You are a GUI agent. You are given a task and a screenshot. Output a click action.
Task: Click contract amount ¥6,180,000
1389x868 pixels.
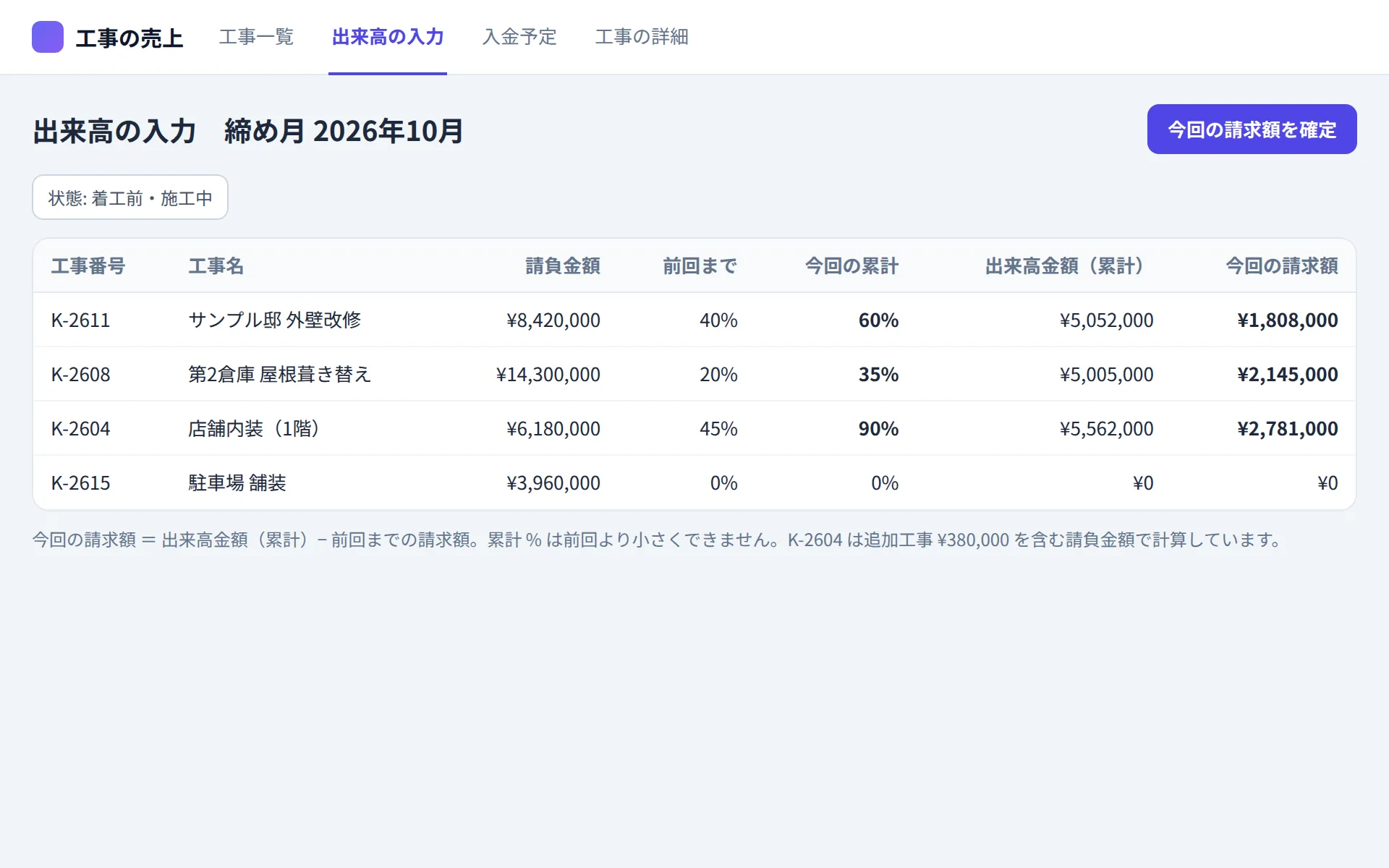(x=553, y=429)
